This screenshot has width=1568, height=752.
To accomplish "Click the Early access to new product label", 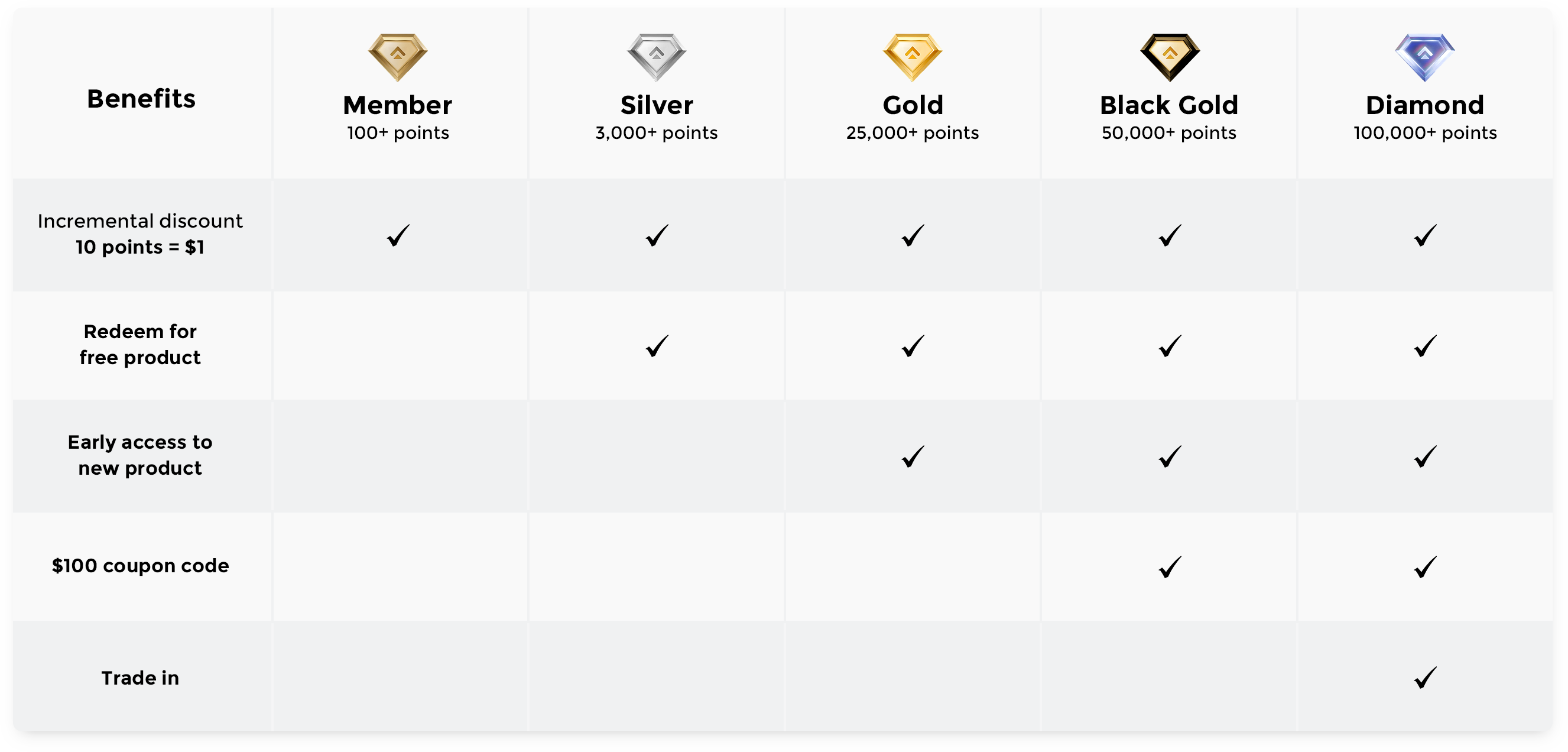I will click(x=140, y=455).
